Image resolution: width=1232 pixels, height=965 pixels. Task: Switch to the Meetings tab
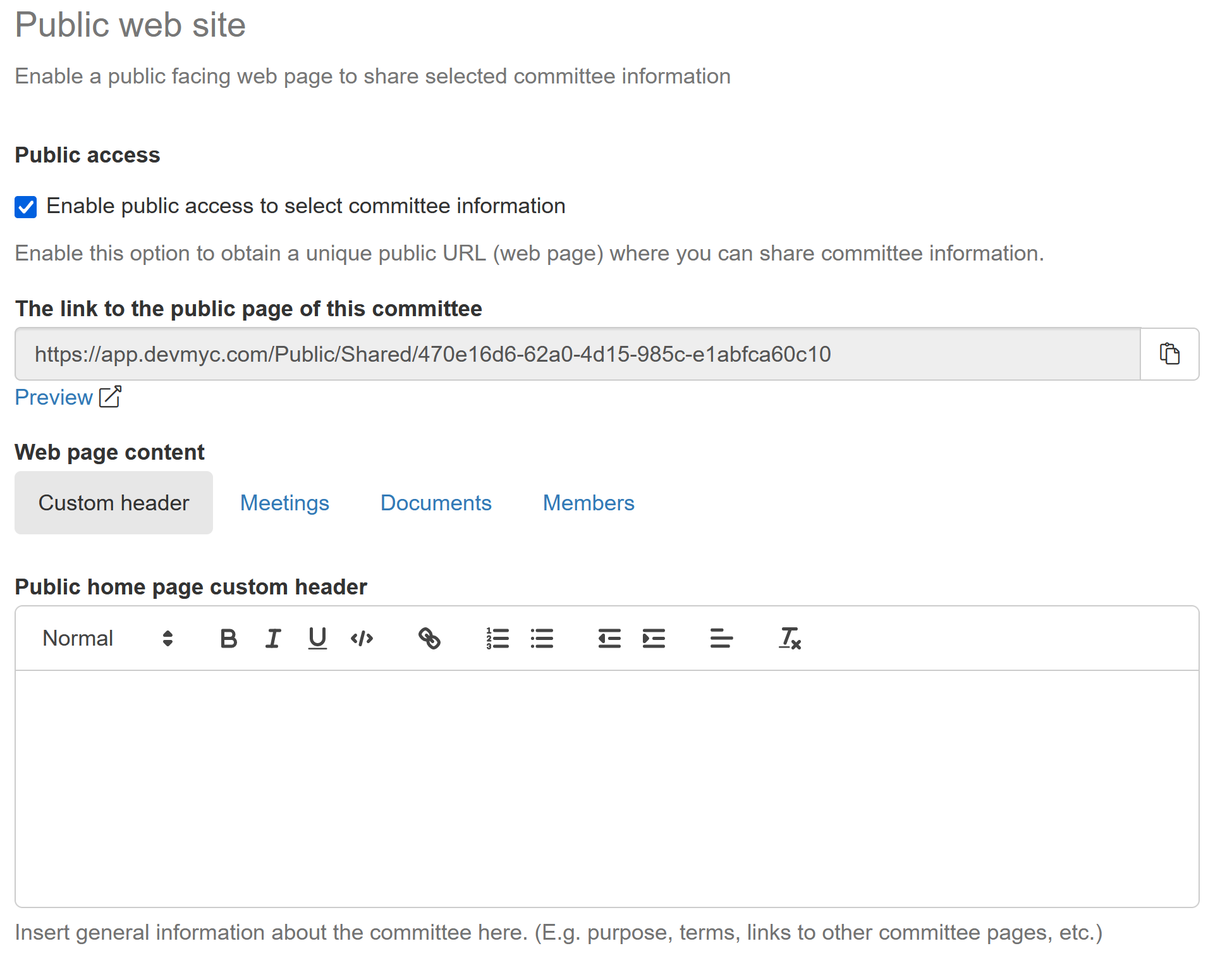click(x=284, y=503)
